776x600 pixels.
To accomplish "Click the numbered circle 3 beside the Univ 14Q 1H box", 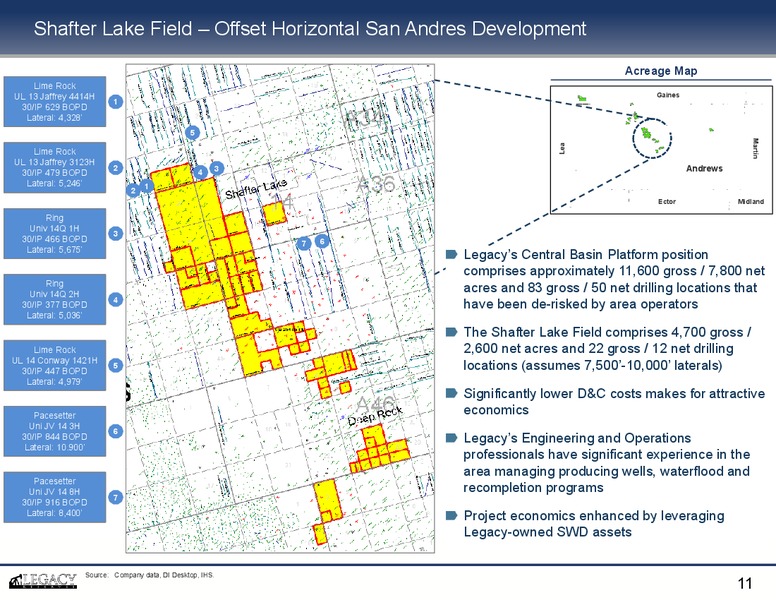I will 115,234.
